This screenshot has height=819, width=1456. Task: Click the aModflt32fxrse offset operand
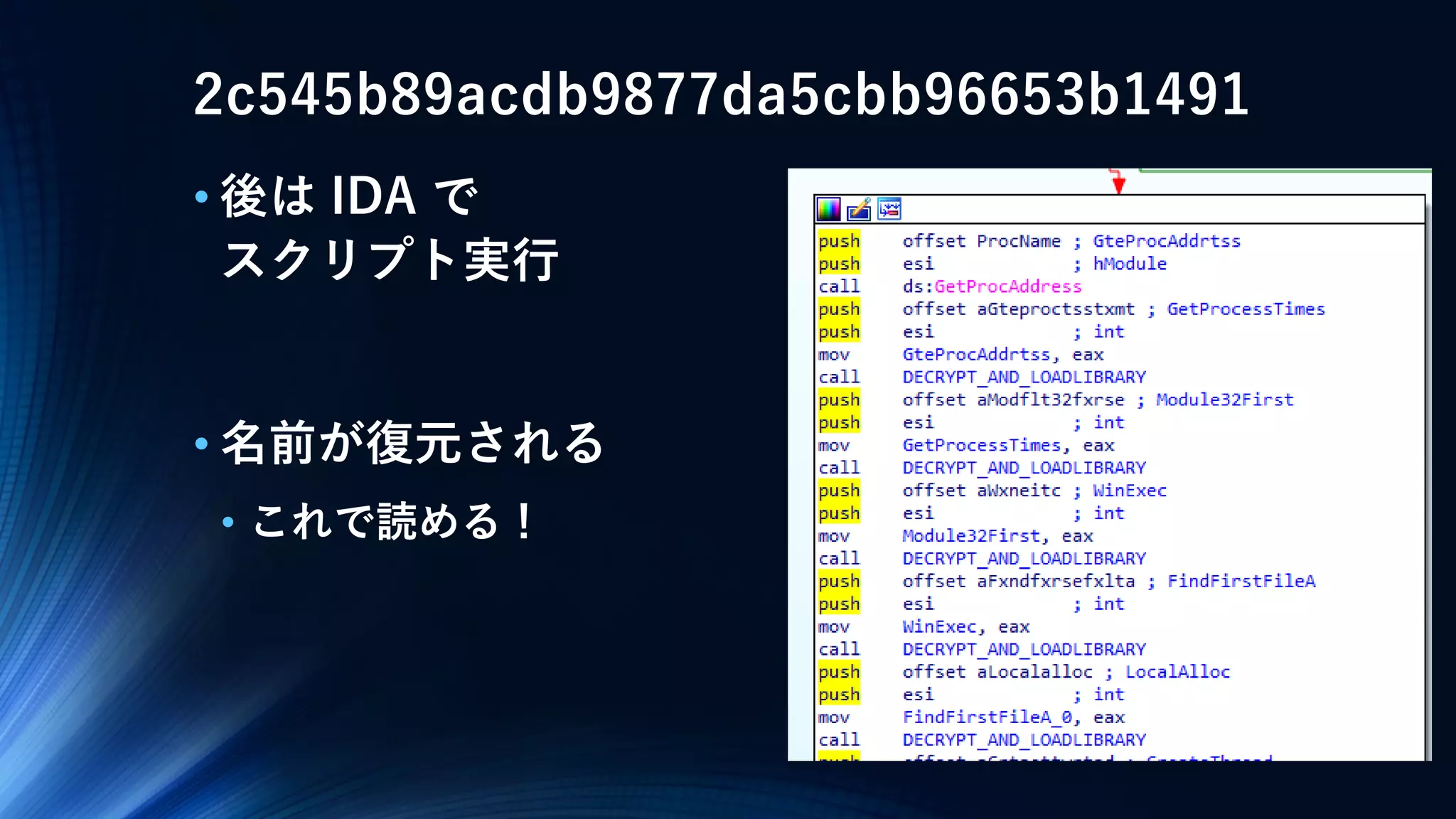pos(1013,400)
